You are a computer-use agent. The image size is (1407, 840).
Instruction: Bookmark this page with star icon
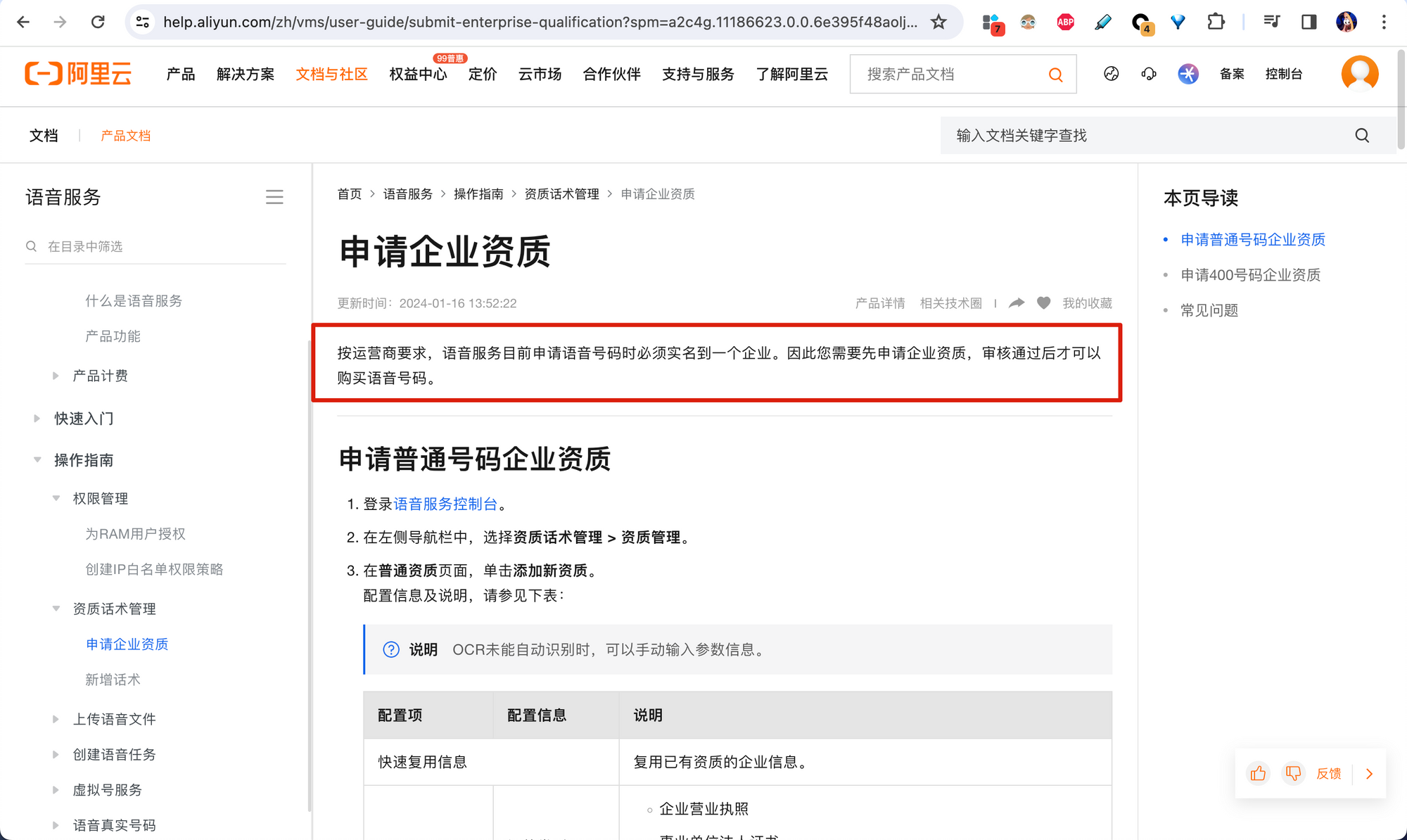point(938,23)
